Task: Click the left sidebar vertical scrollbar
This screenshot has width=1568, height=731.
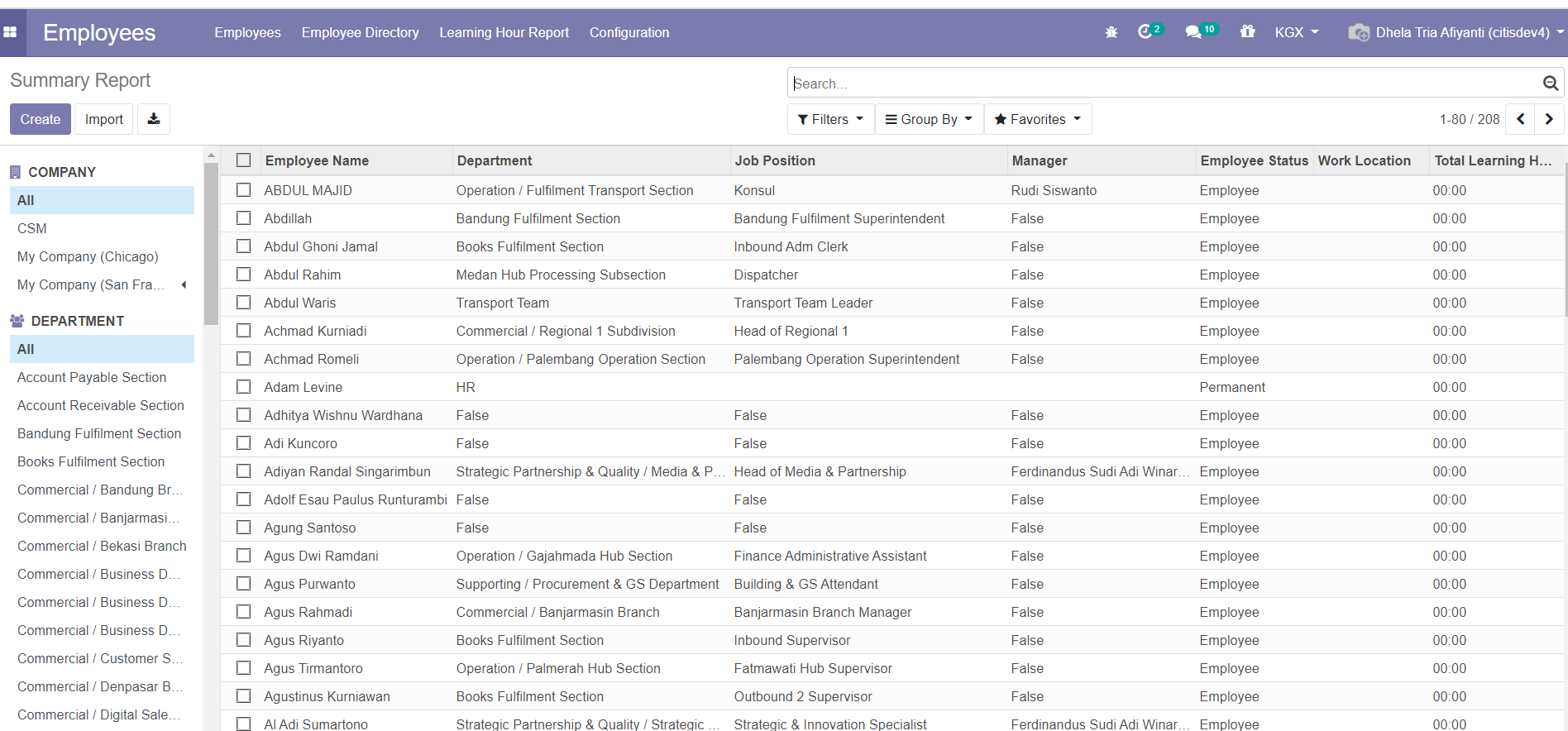Action: [211, 244]
